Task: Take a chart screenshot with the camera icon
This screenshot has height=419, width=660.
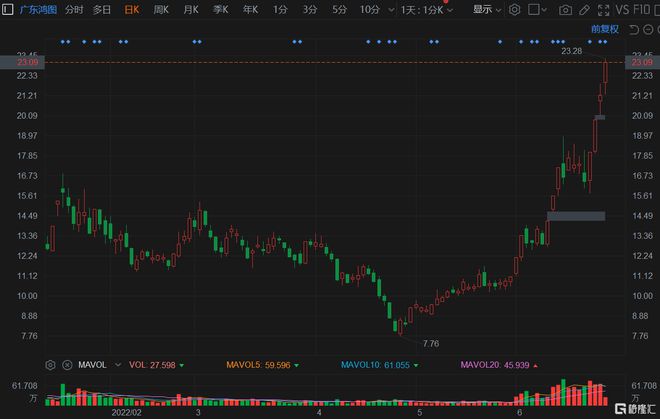Action: point(566,10)
